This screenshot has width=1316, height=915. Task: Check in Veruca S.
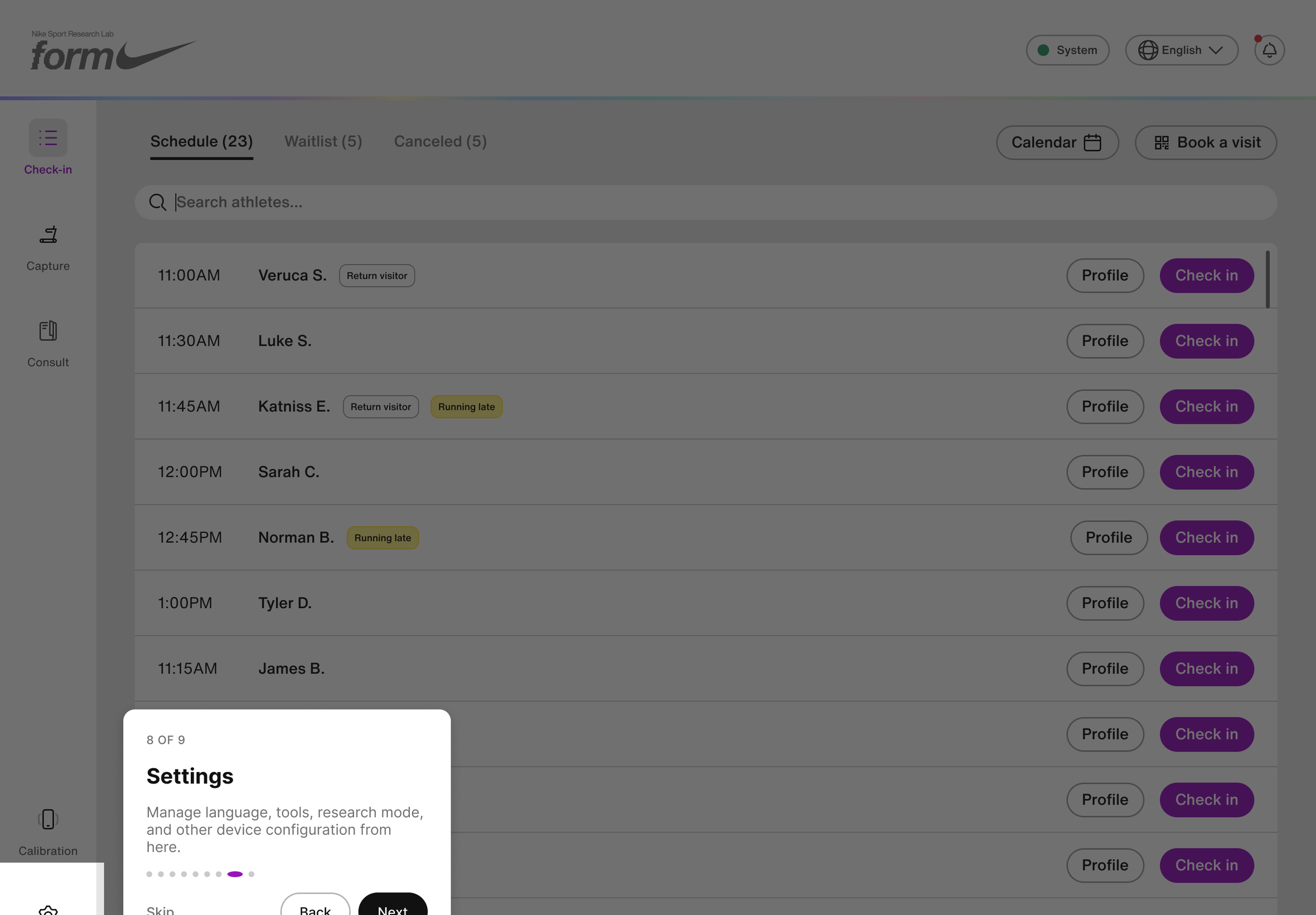point(1206,276)
